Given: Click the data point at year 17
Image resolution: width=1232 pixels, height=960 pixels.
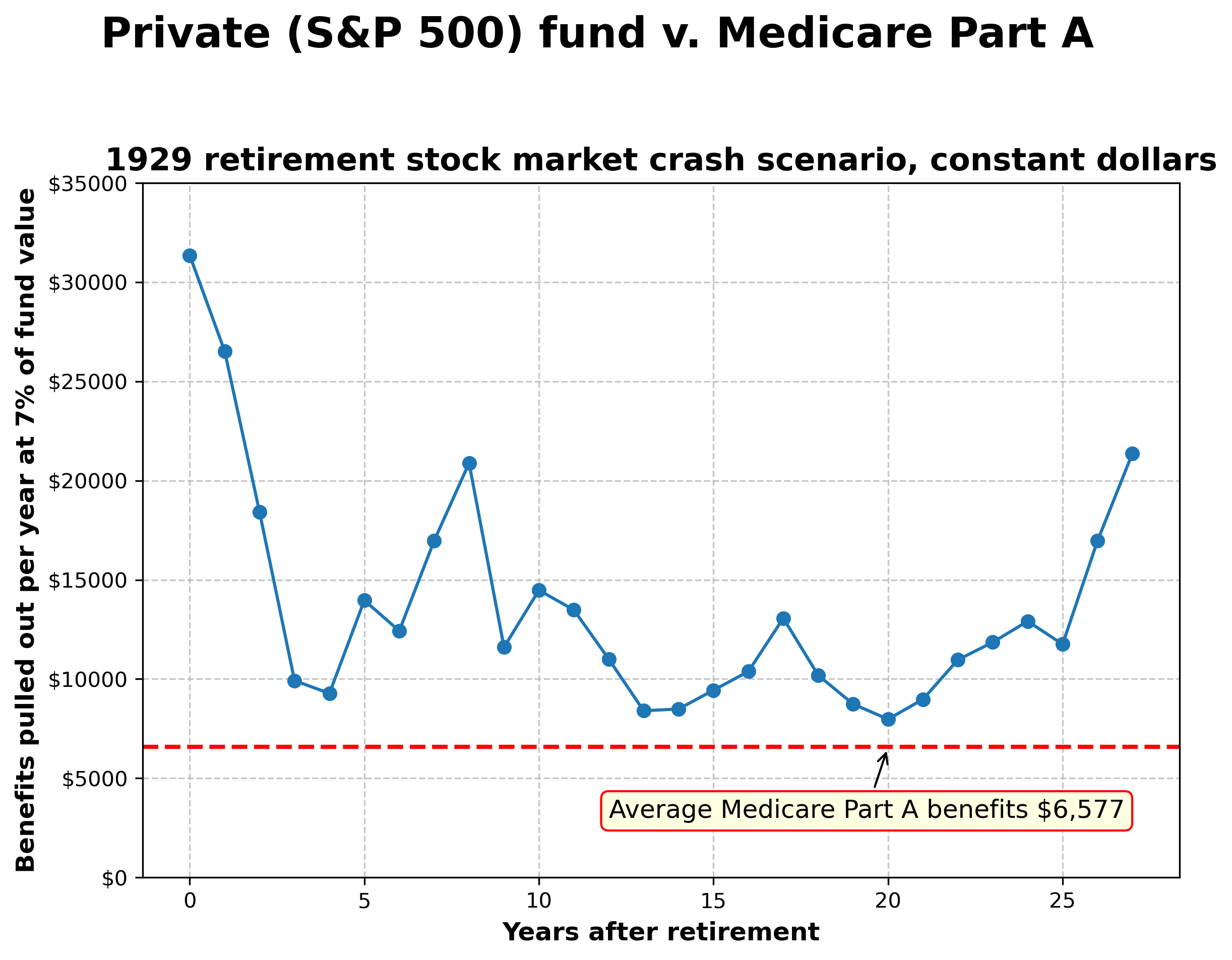Looking at the screenshot, I should pos(783,618).
